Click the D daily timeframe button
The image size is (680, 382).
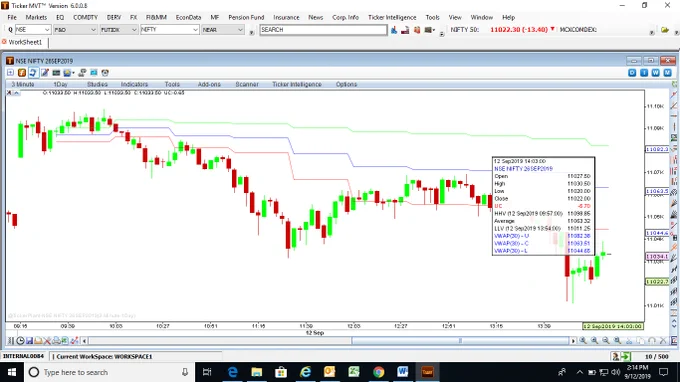[x=632, y=72]
